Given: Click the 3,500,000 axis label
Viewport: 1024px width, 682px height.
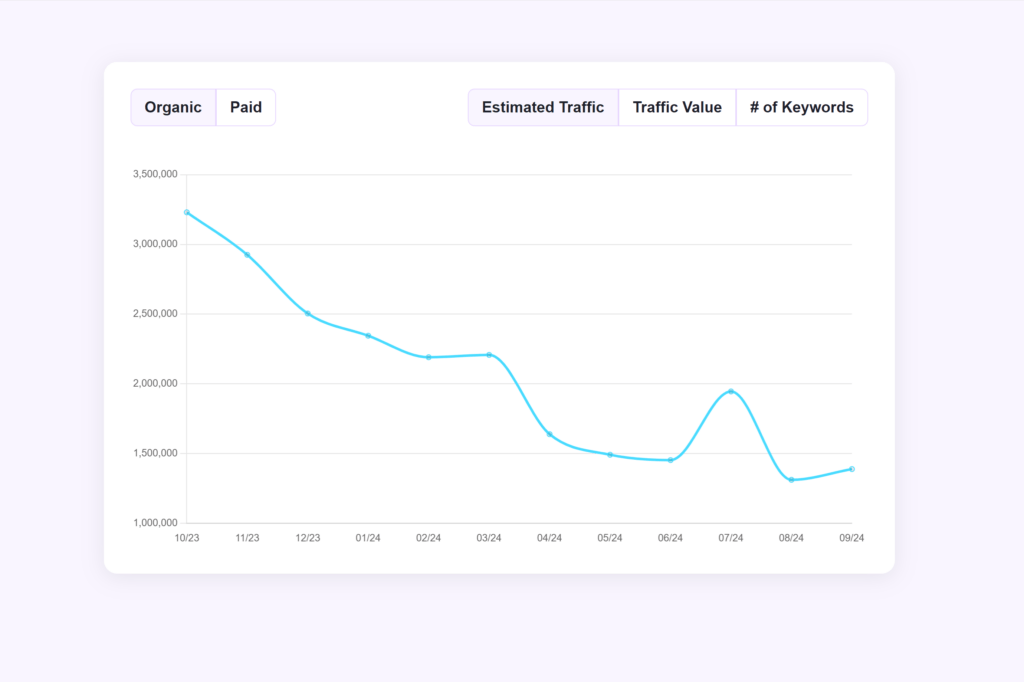Looking at the screenshot, I should 157,173.
